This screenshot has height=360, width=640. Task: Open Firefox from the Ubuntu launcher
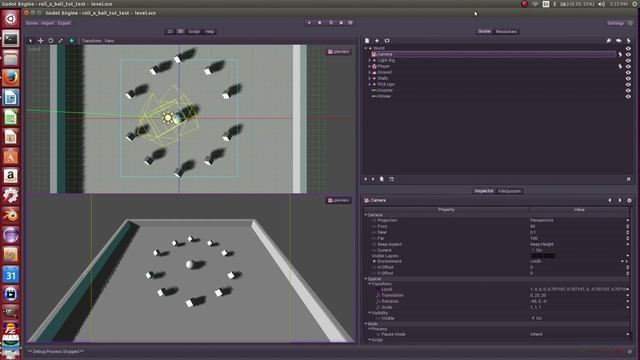click(11, 77)
